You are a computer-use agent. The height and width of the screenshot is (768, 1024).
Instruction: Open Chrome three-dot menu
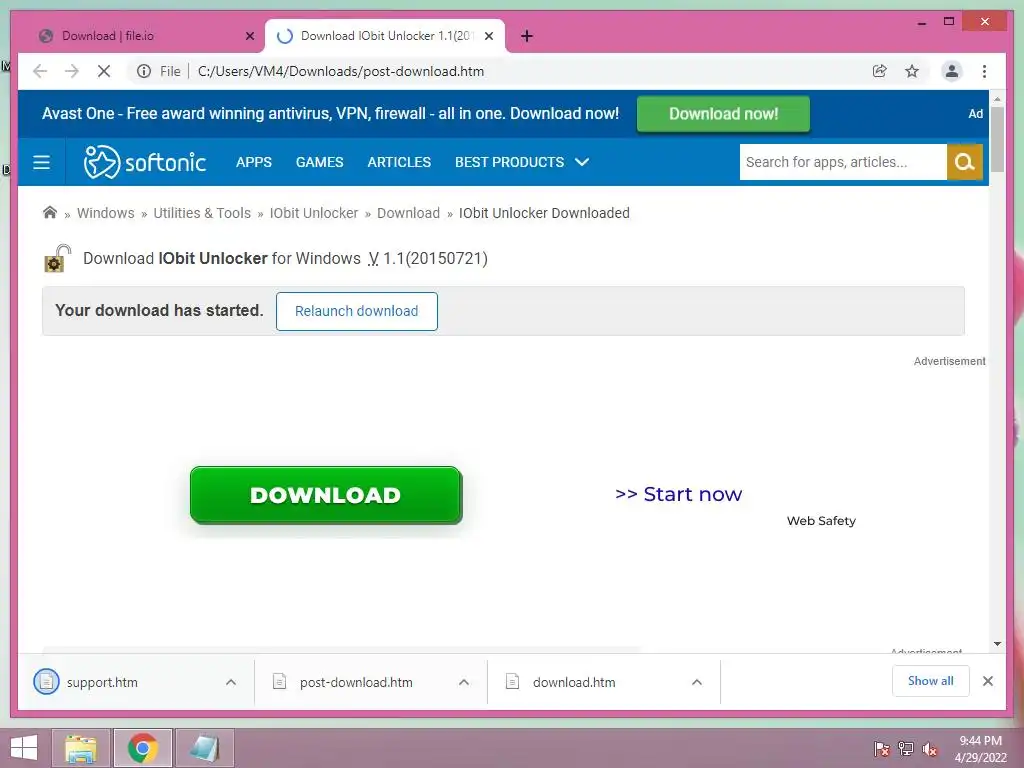pos(984,71)
